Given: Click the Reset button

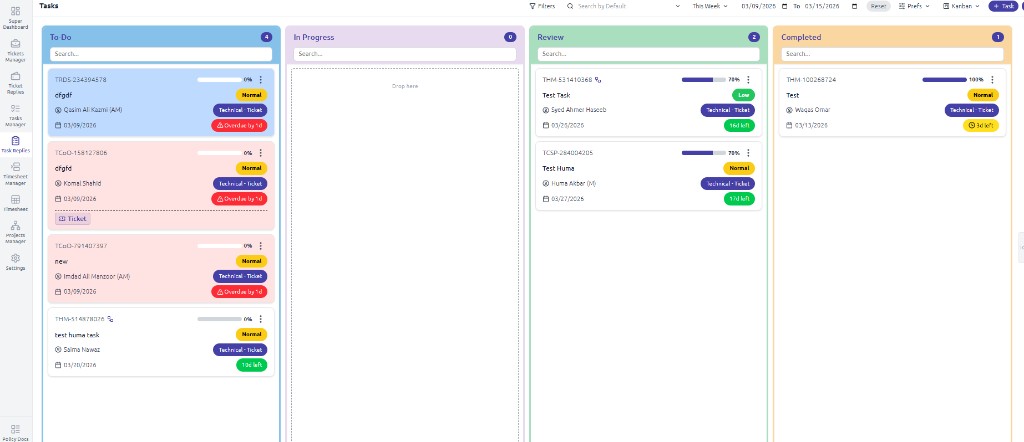Looking at the screenshot, I should (878, 6).
